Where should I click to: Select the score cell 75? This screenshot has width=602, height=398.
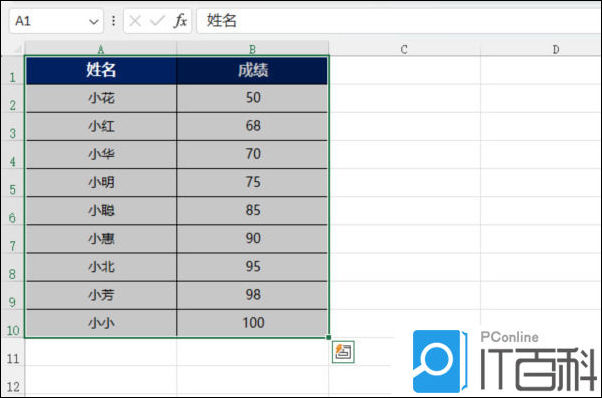[252, 183]
